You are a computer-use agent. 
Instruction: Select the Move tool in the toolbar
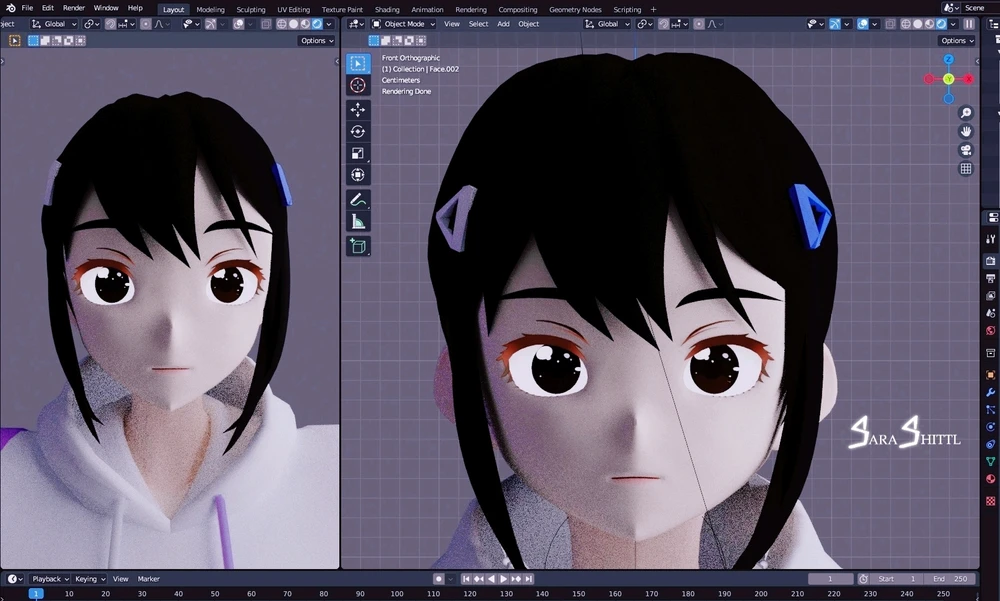358,110
